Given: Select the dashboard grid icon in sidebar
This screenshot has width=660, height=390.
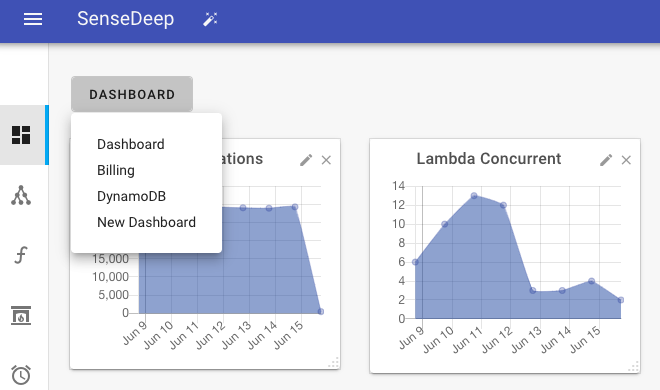Looking at the screenshot, I should [21, 135].
